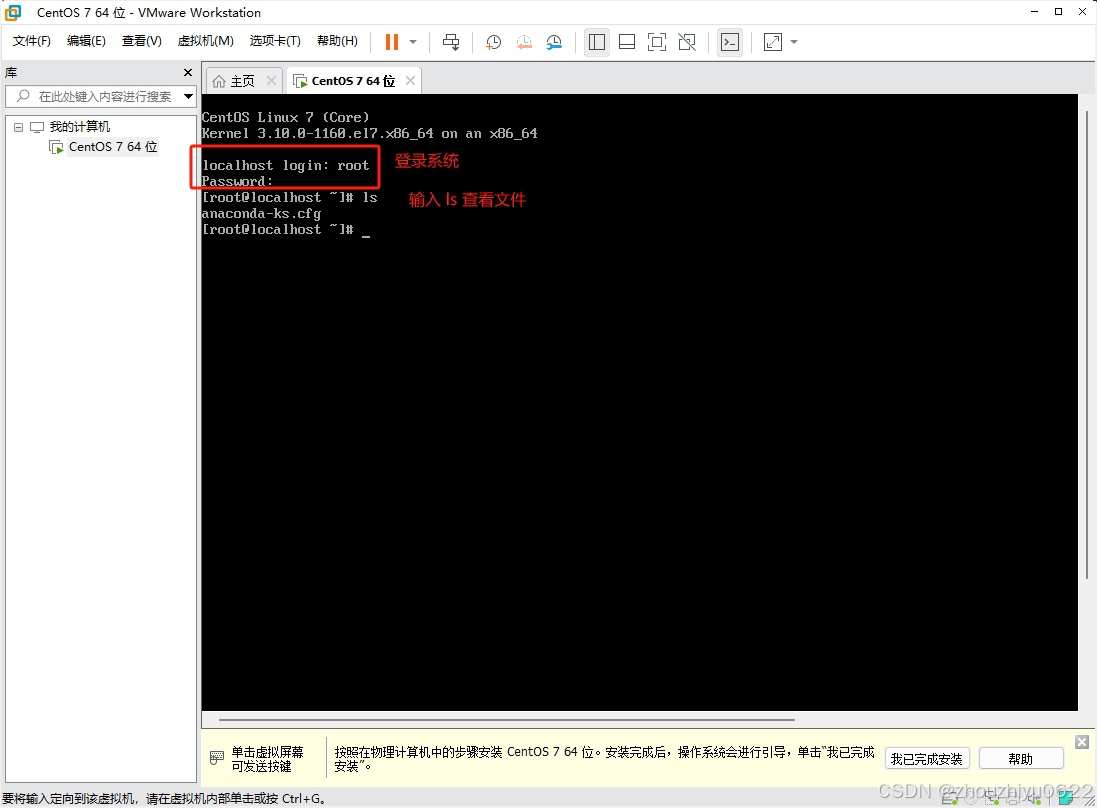This screenshot has width=1097, height=808.
Task: Select CentOS 7 64 位 in the library tree
Action: click(113, 147)
